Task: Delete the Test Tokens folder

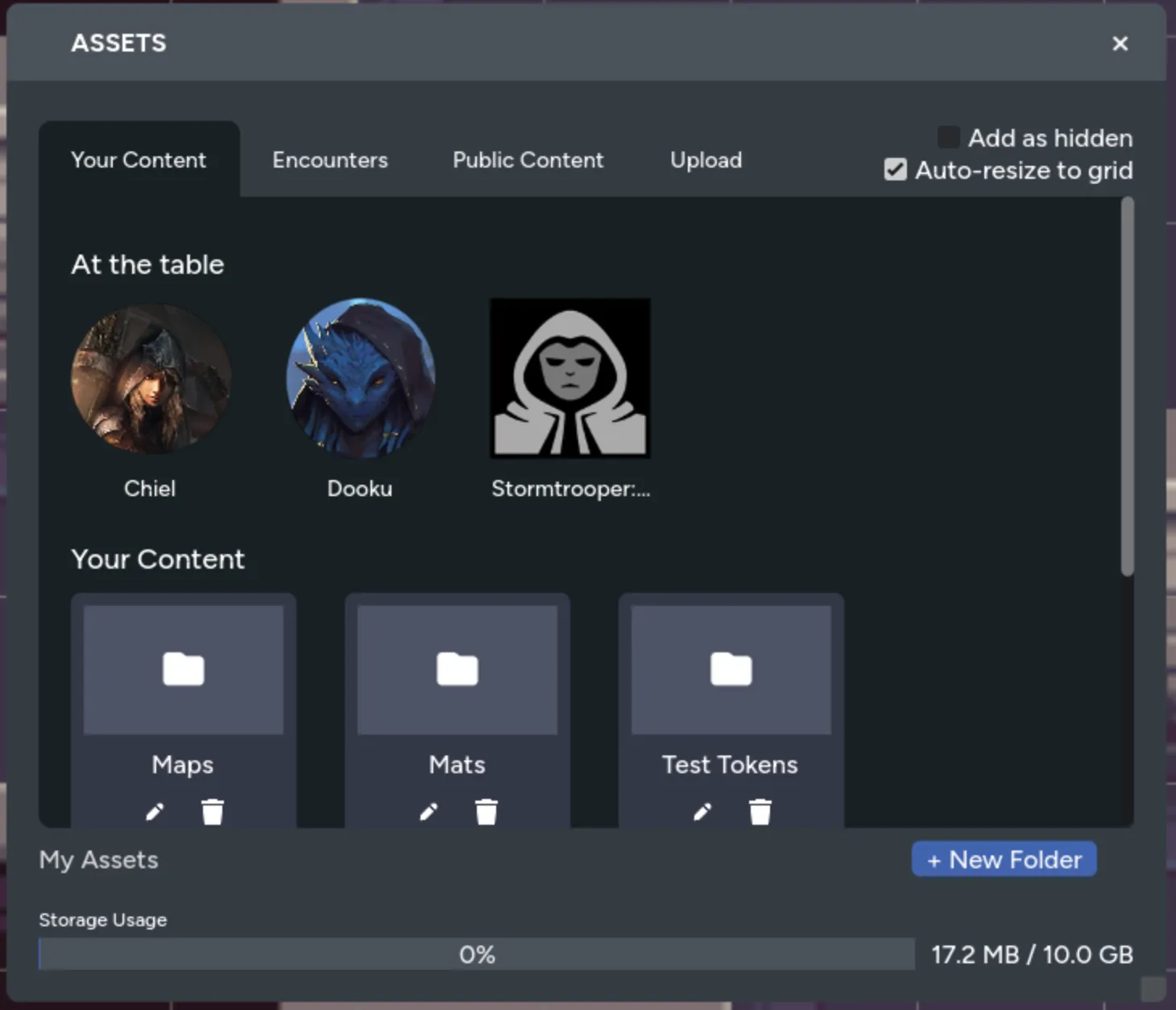Action: [x=760, y=812]
